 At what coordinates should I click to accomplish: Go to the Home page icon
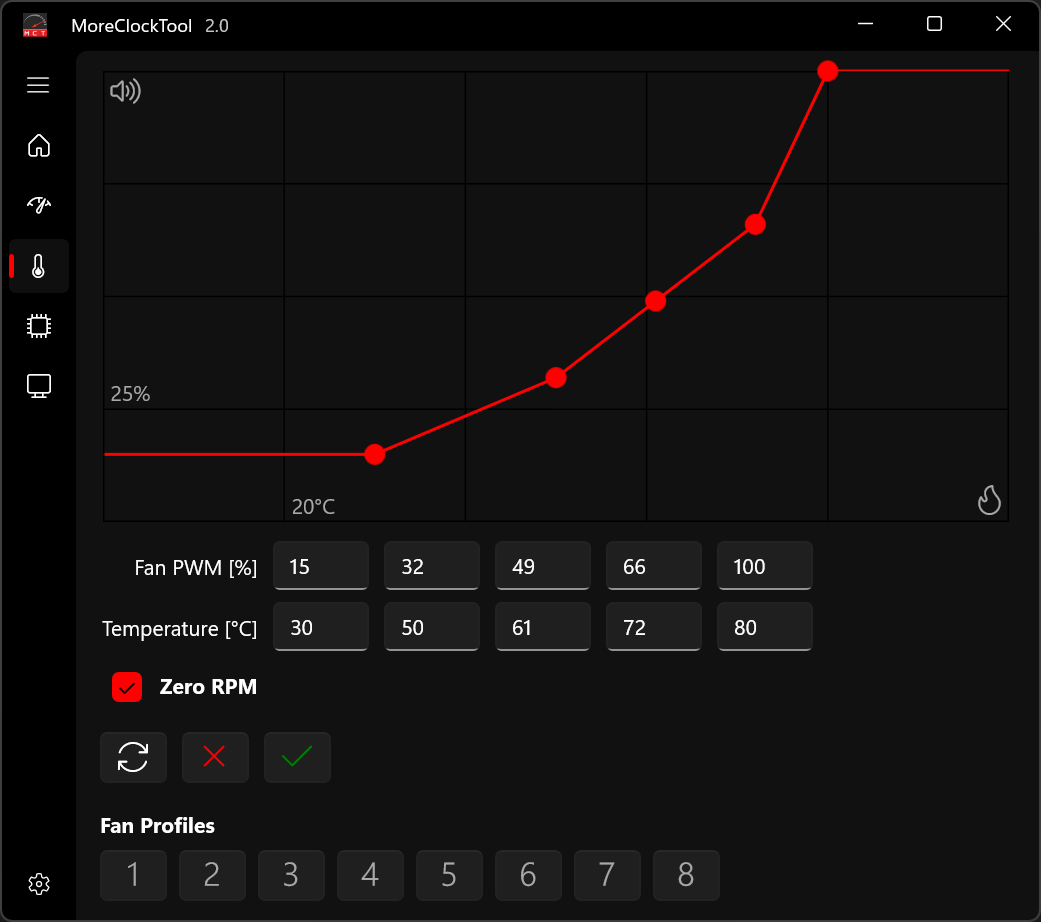coord(38,146)
